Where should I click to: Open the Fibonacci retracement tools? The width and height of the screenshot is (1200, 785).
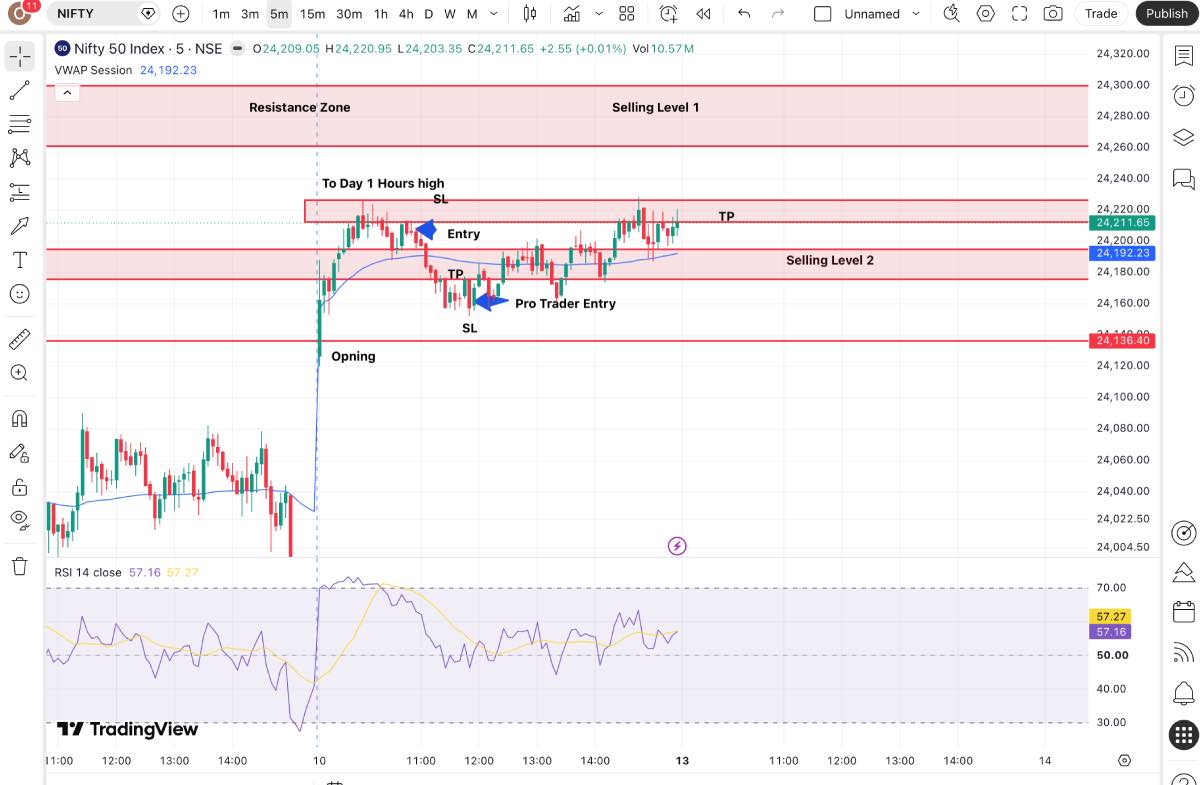[20, 124]
